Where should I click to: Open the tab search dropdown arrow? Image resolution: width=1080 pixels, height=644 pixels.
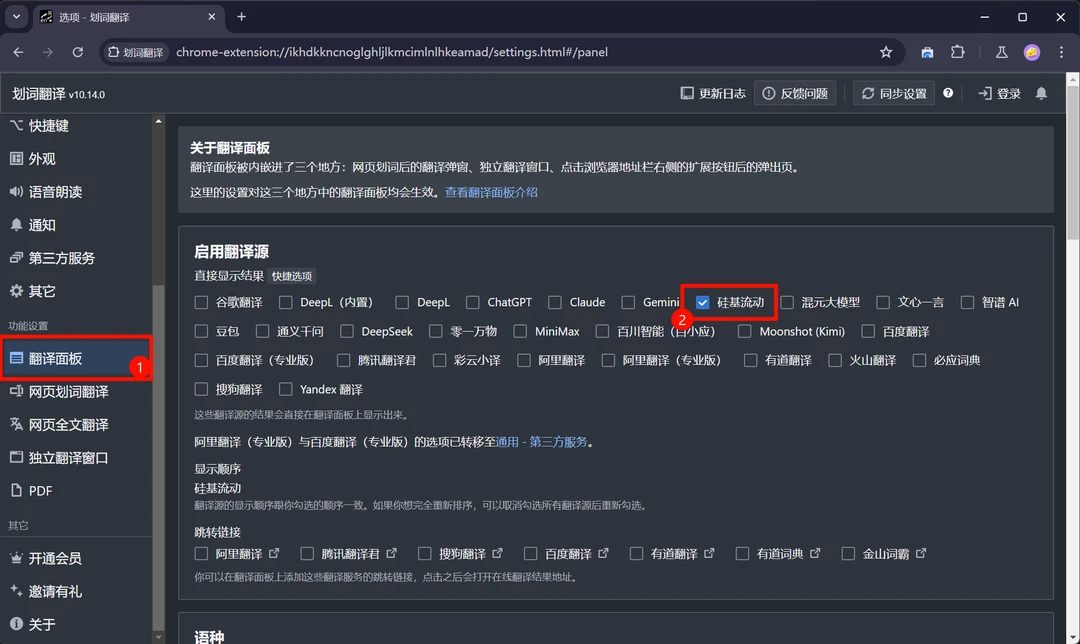[x=16, y=17]
